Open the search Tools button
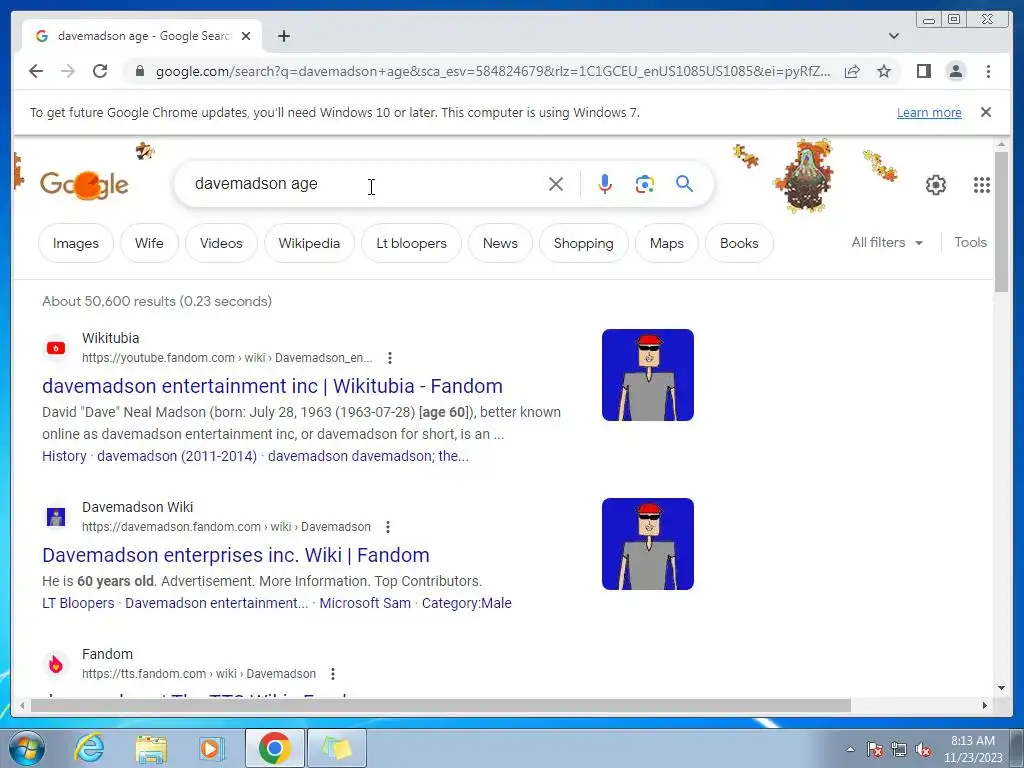The image size is (1024, 768). coord(970,242)
